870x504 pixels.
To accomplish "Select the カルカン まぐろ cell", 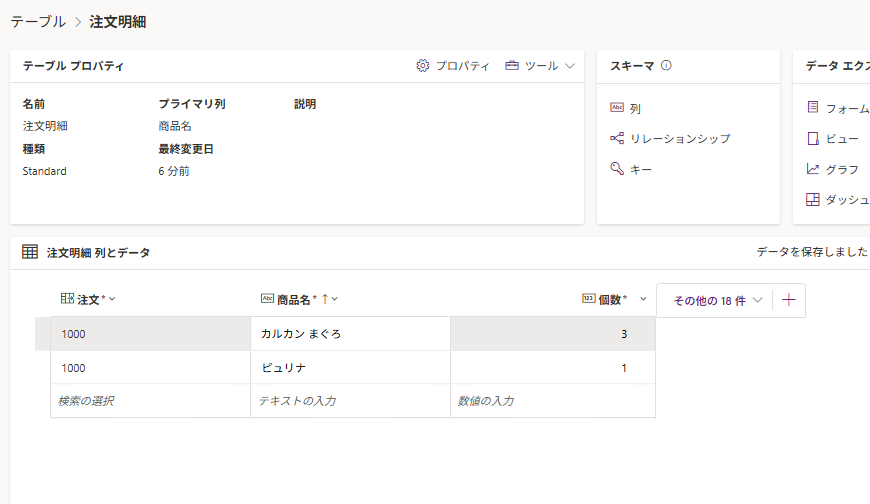I will pos(350,334).
